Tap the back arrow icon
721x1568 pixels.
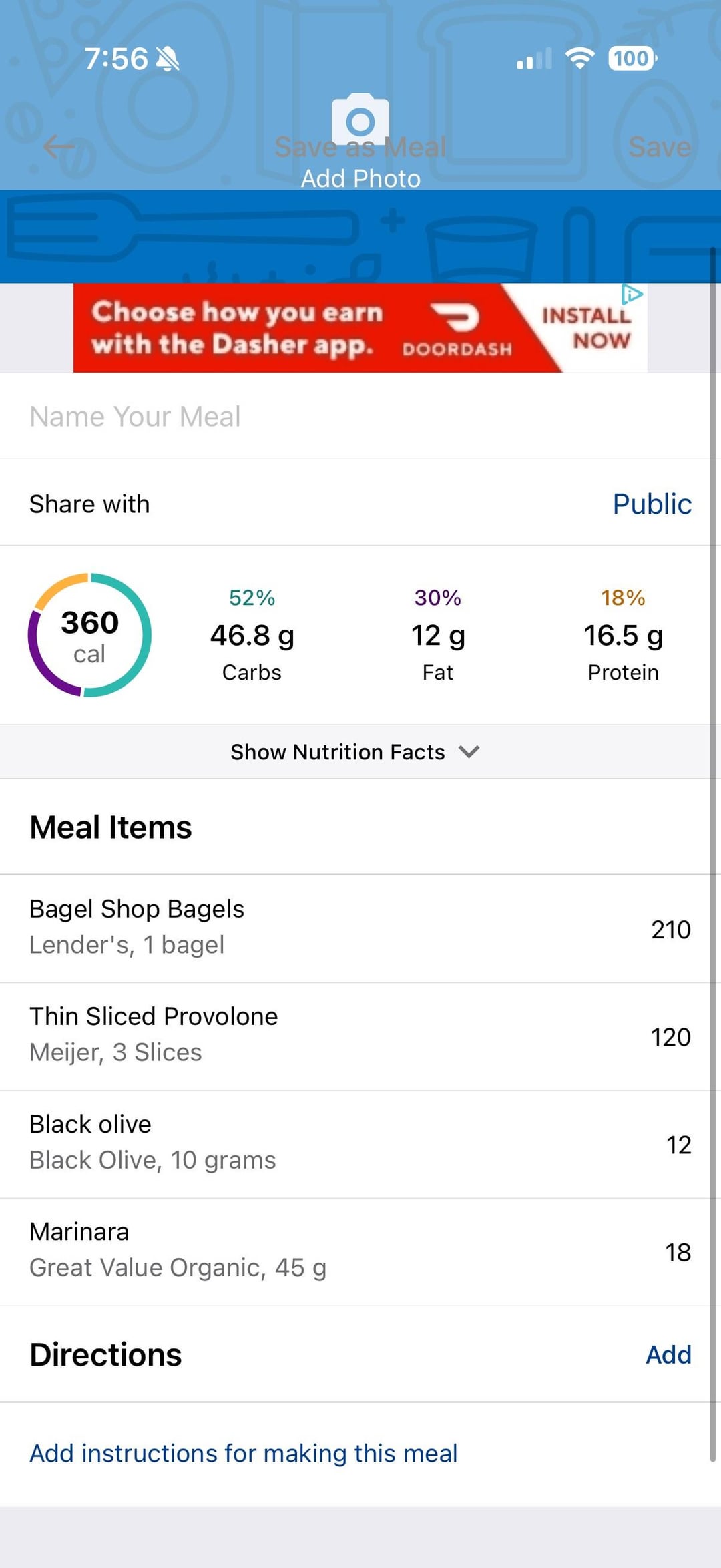coord(59,146)
